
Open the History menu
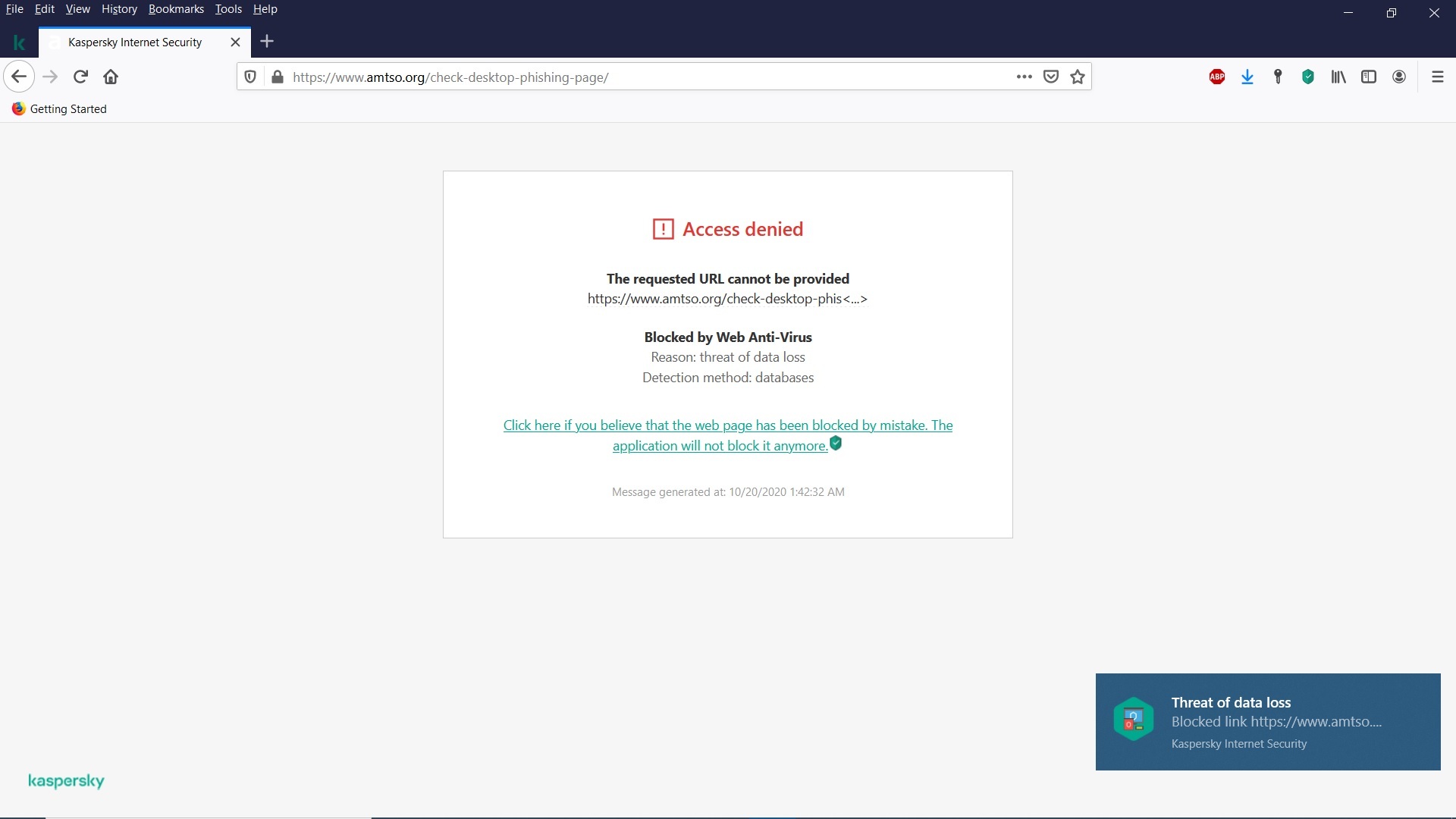pos(119,9)
